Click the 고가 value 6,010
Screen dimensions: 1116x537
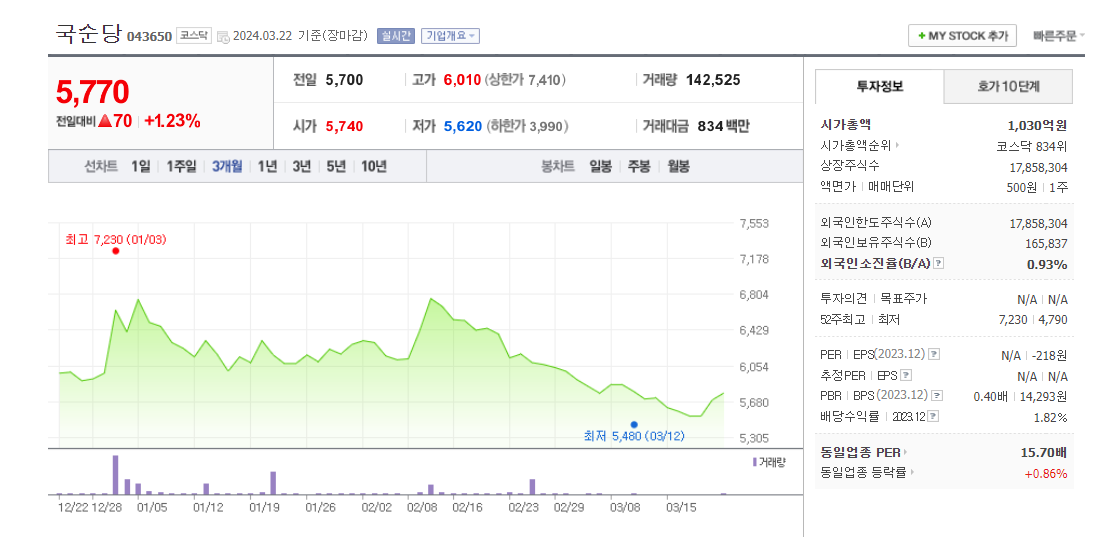point(463,80)
